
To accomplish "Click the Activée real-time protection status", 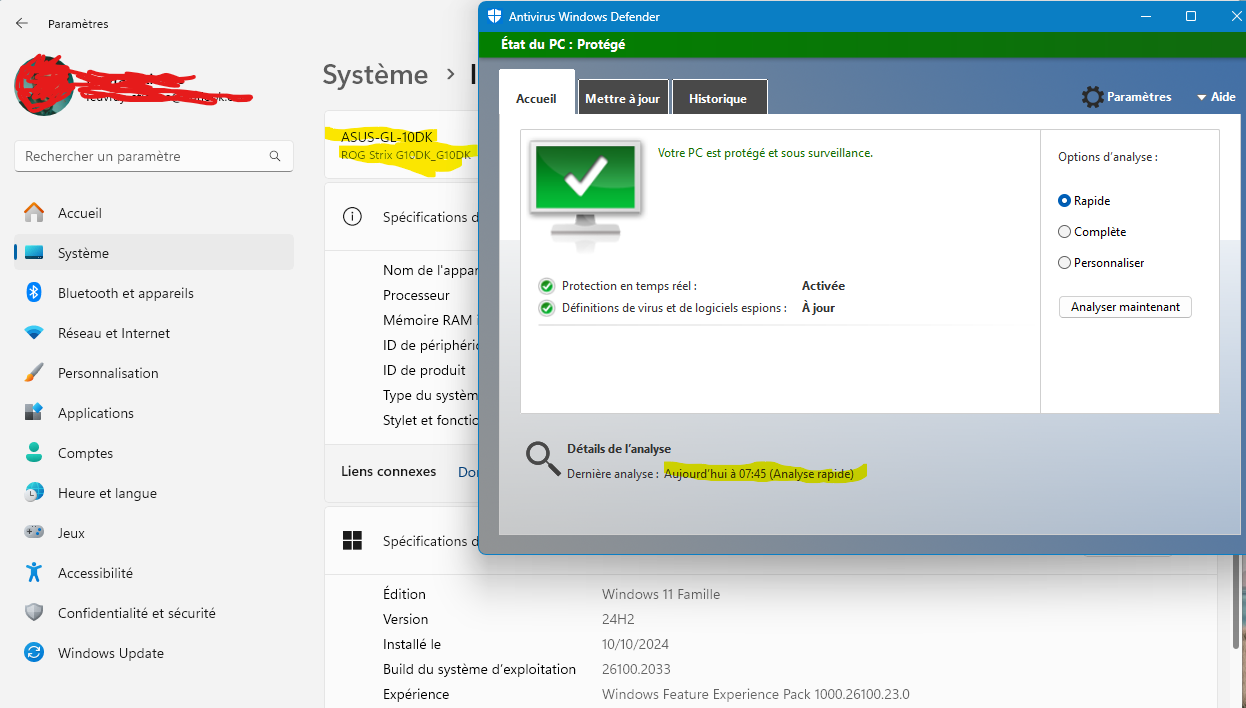I will pyautogui.click(x=823, y=286).
